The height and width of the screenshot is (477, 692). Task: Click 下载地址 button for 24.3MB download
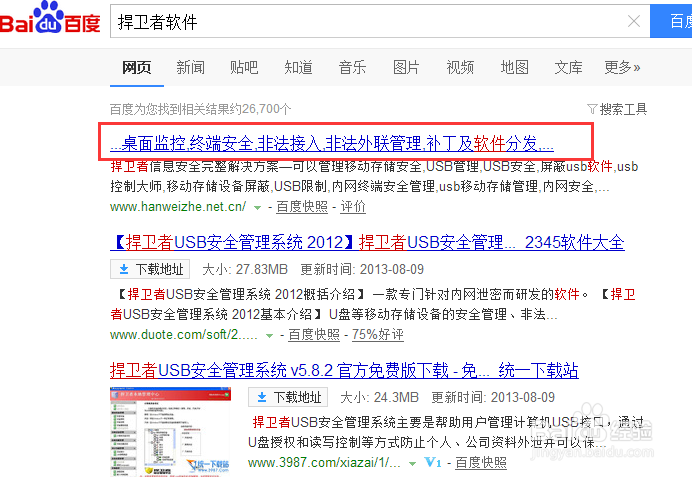coord(288,397)
